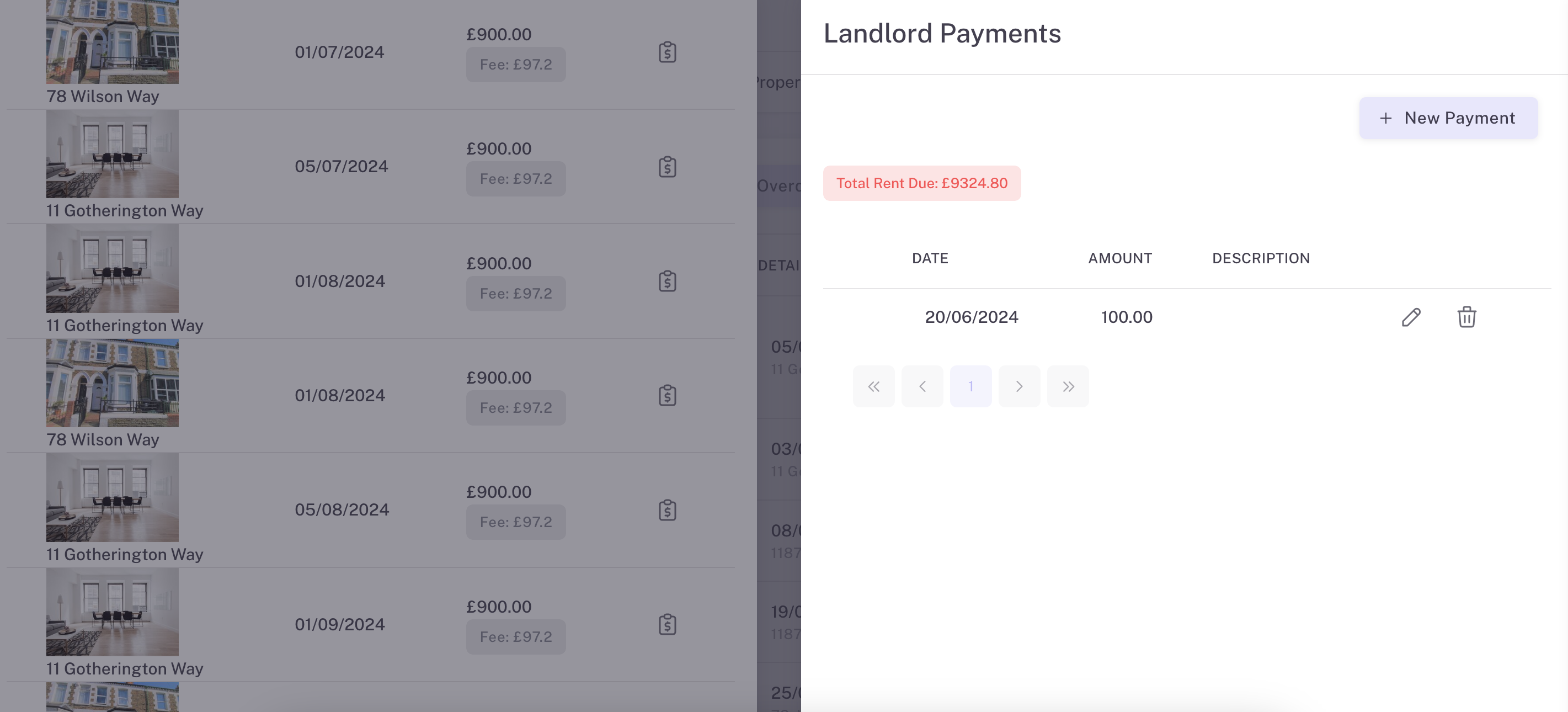Click the DESCRIPTION column header
1568x712 pixels.
(1261, 258)
